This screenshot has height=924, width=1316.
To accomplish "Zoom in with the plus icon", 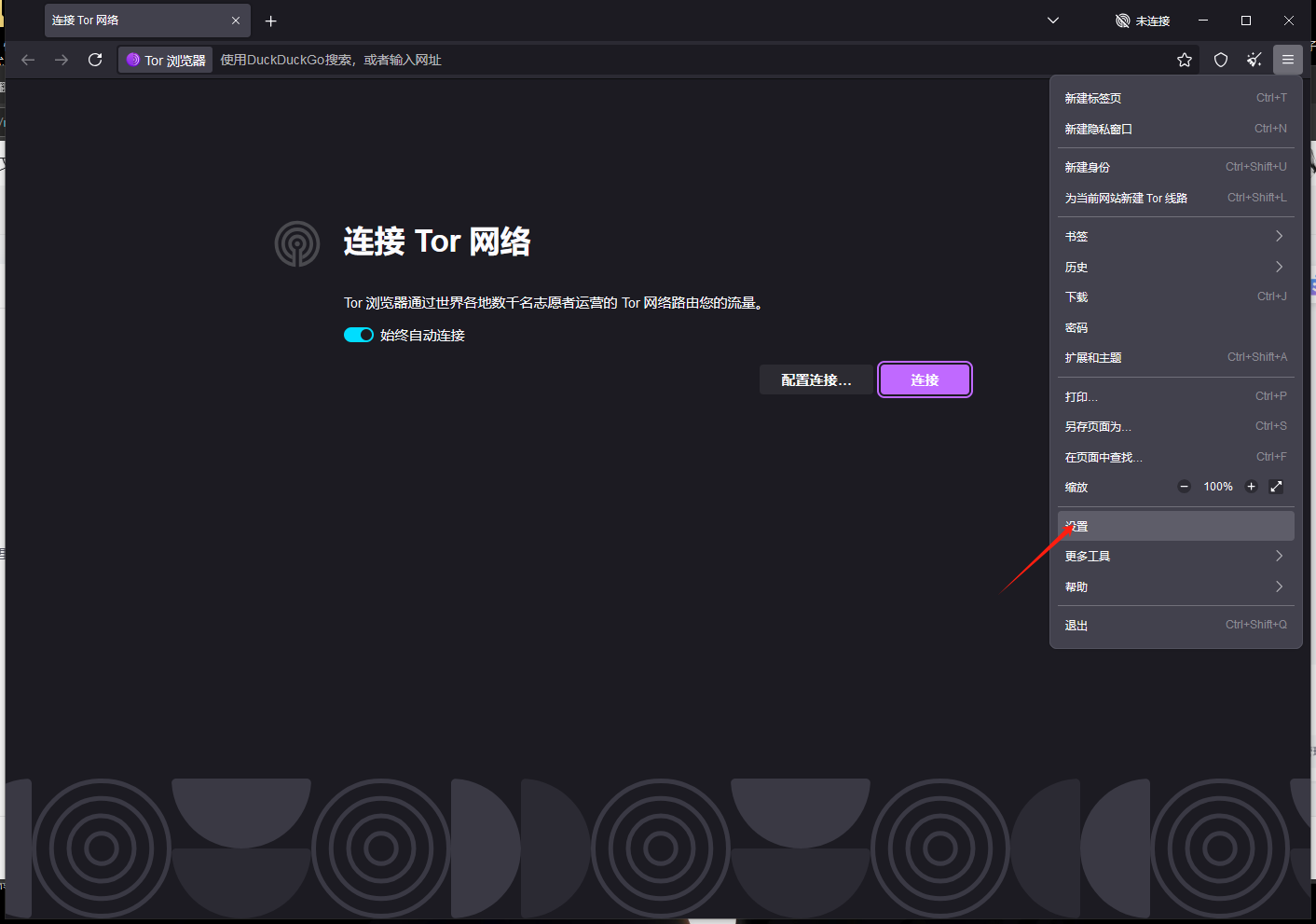I will 1252,487.
